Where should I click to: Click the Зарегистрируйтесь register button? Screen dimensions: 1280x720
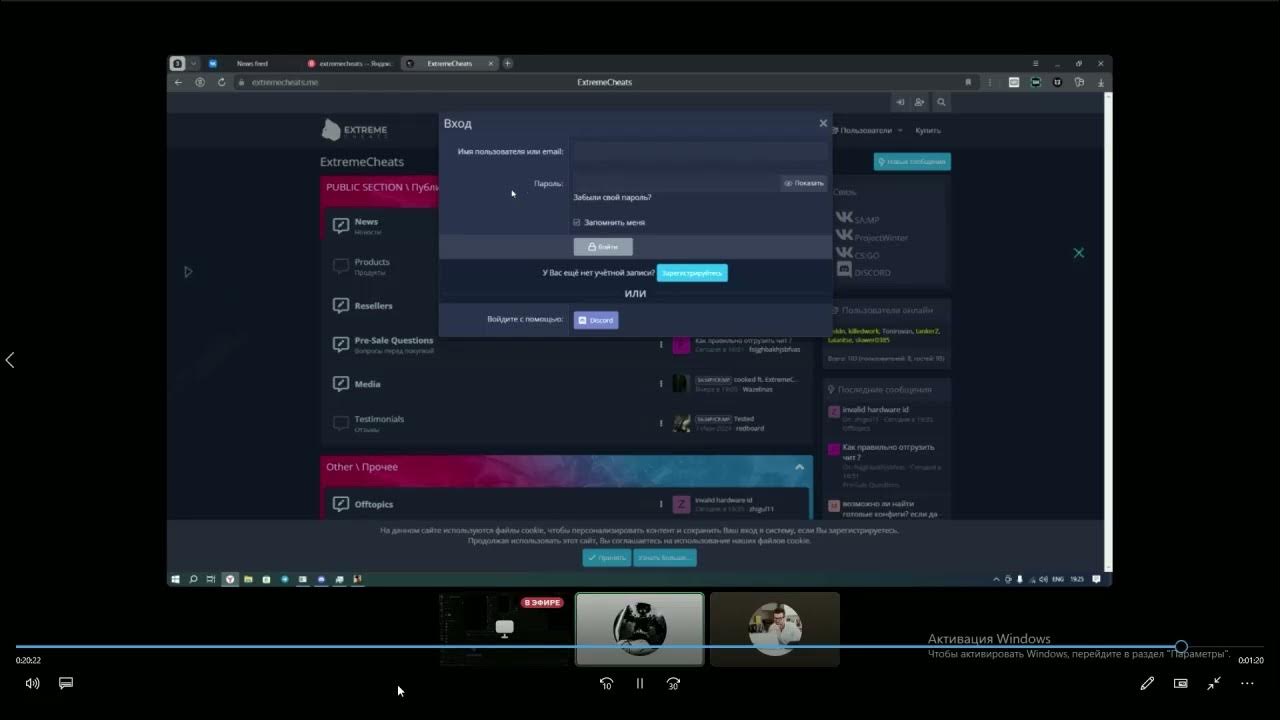pos(692,272)
